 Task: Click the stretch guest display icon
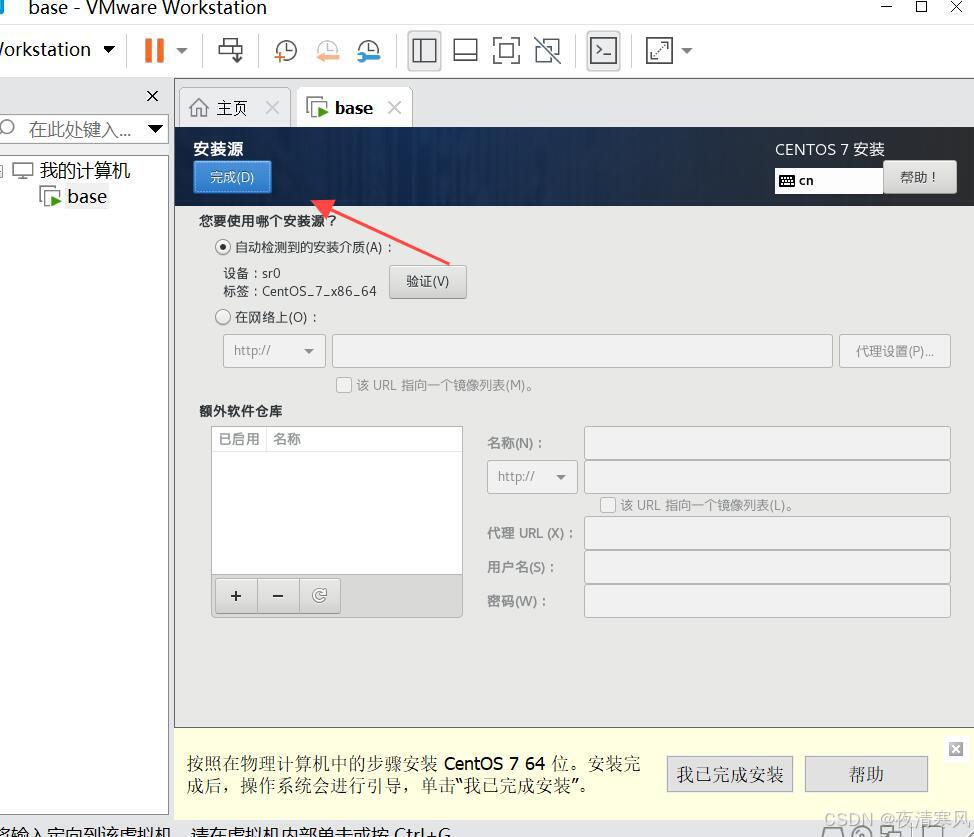click(659, 50)
